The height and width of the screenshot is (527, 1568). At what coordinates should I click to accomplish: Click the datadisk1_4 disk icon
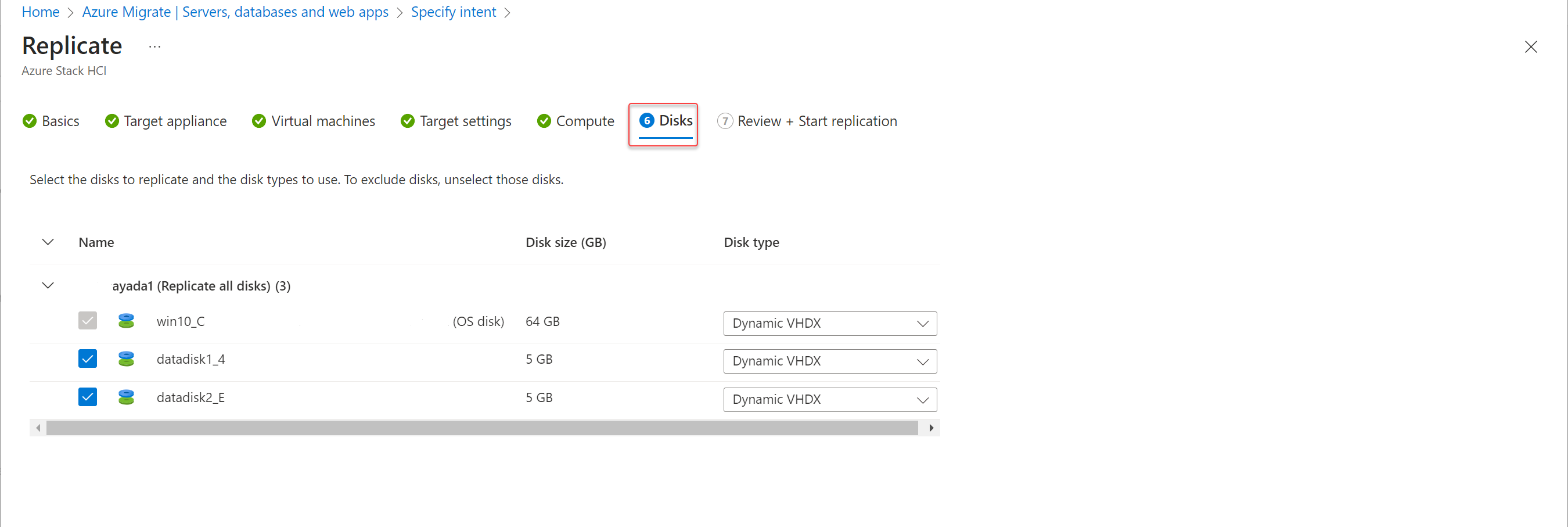[126, 359]
